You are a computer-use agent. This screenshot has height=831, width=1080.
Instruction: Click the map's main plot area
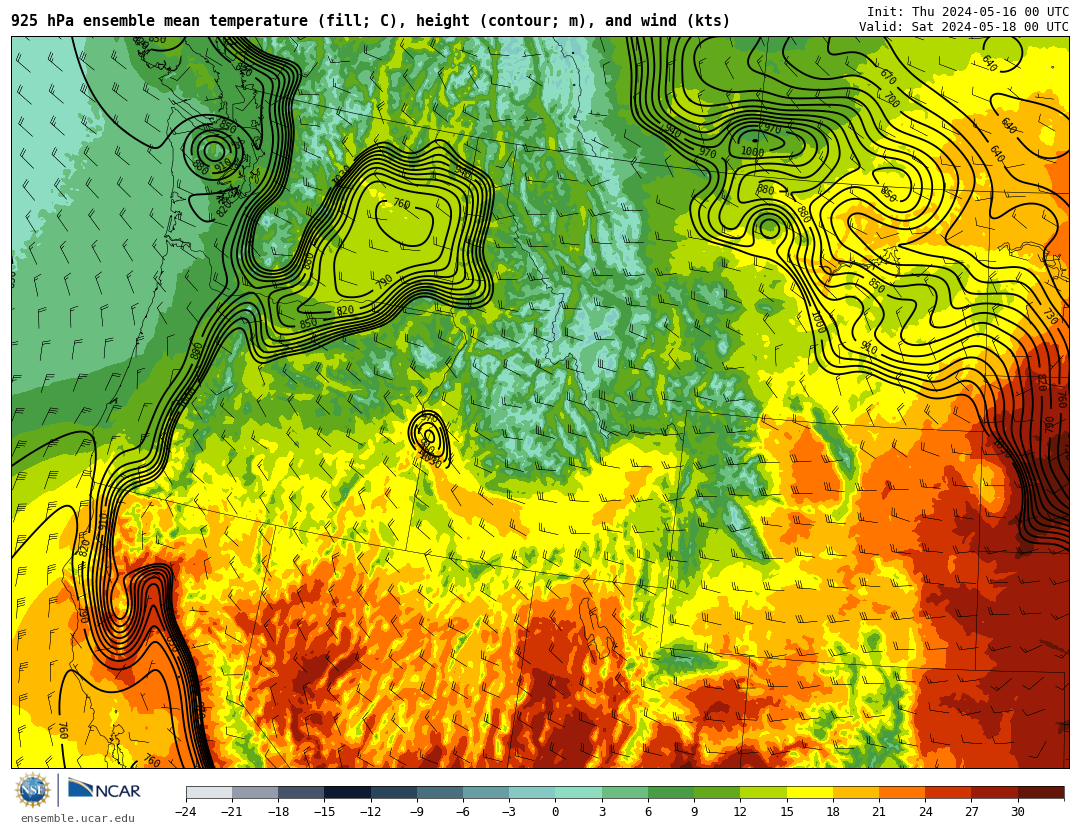pos(540,402)
